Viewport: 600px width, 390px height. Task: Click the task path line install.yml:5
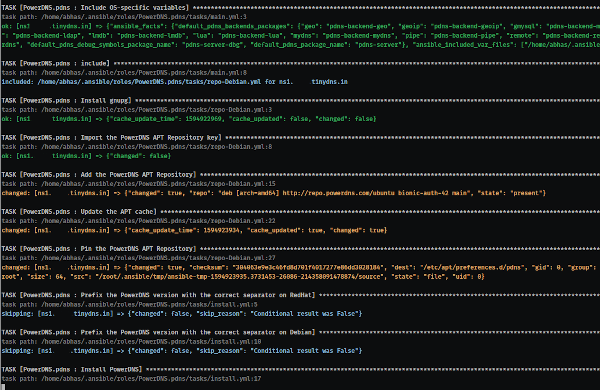coord(129,304)
